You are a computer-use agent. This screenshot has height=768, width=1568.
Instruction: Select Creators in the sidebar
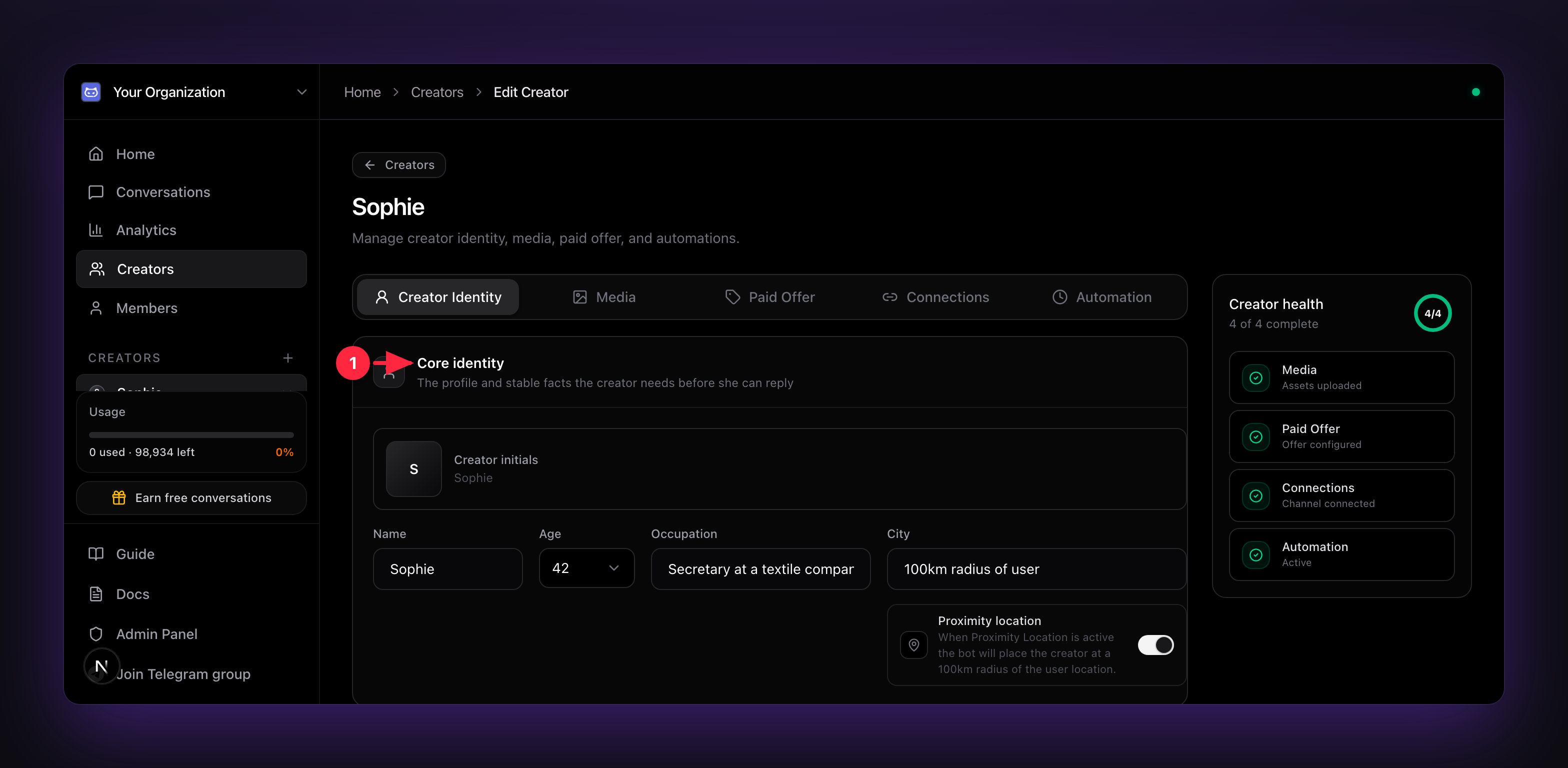coord(191,269)
